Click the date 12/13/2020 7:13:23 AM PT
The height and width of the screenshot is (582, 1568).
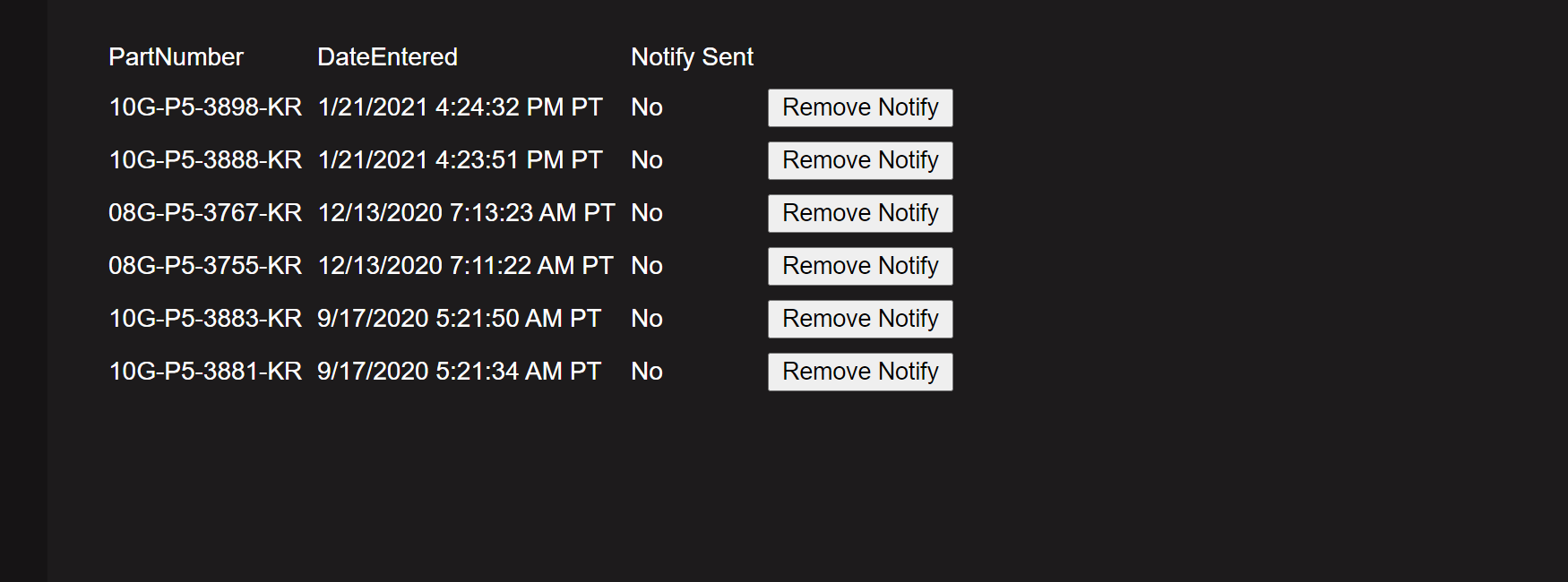[466, 213]
